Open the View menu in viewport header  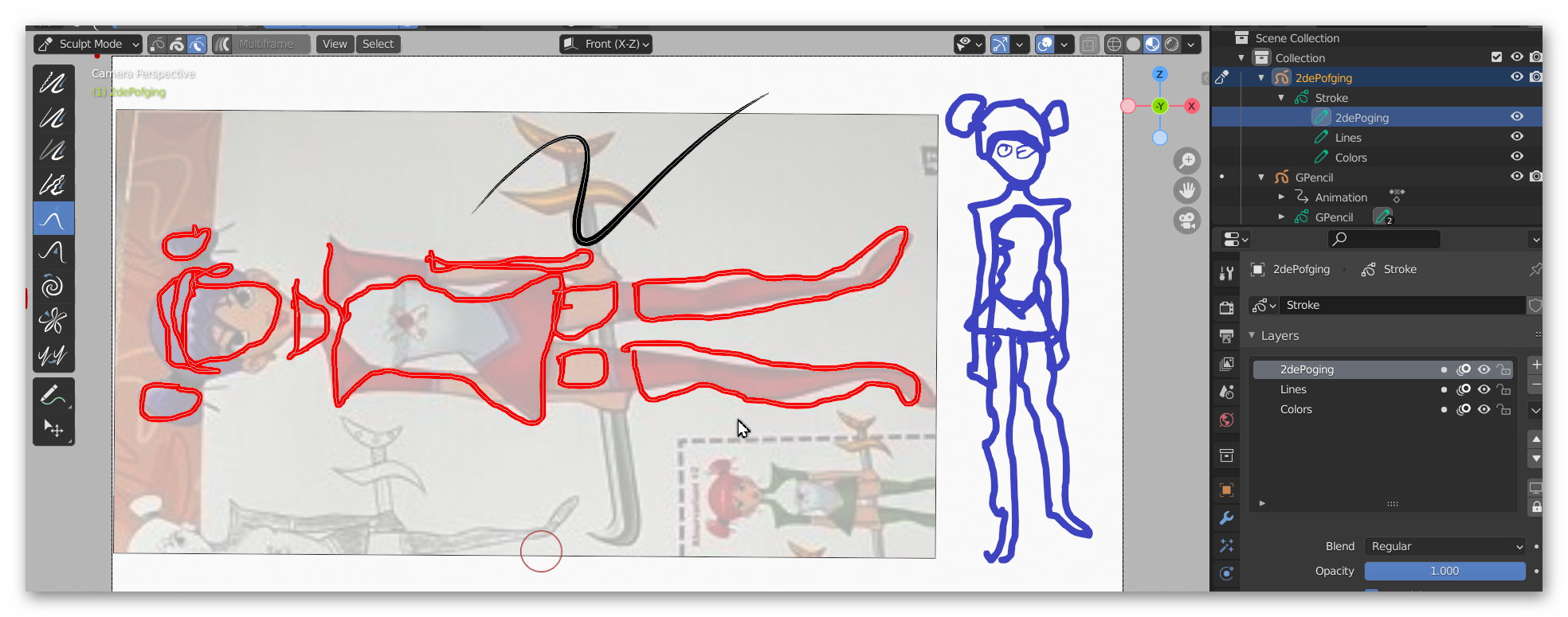(335, 44)
